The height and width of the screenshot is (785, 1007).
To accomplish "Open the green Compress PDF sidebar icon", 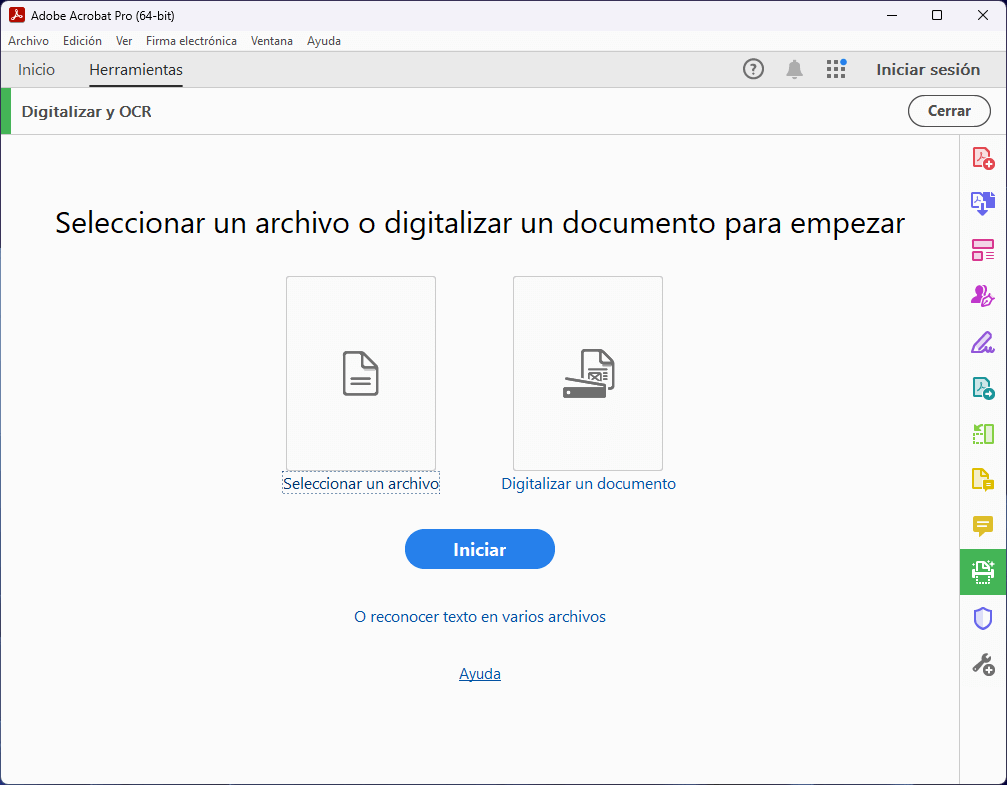I will pyautogui.click(x=983, y=434).
